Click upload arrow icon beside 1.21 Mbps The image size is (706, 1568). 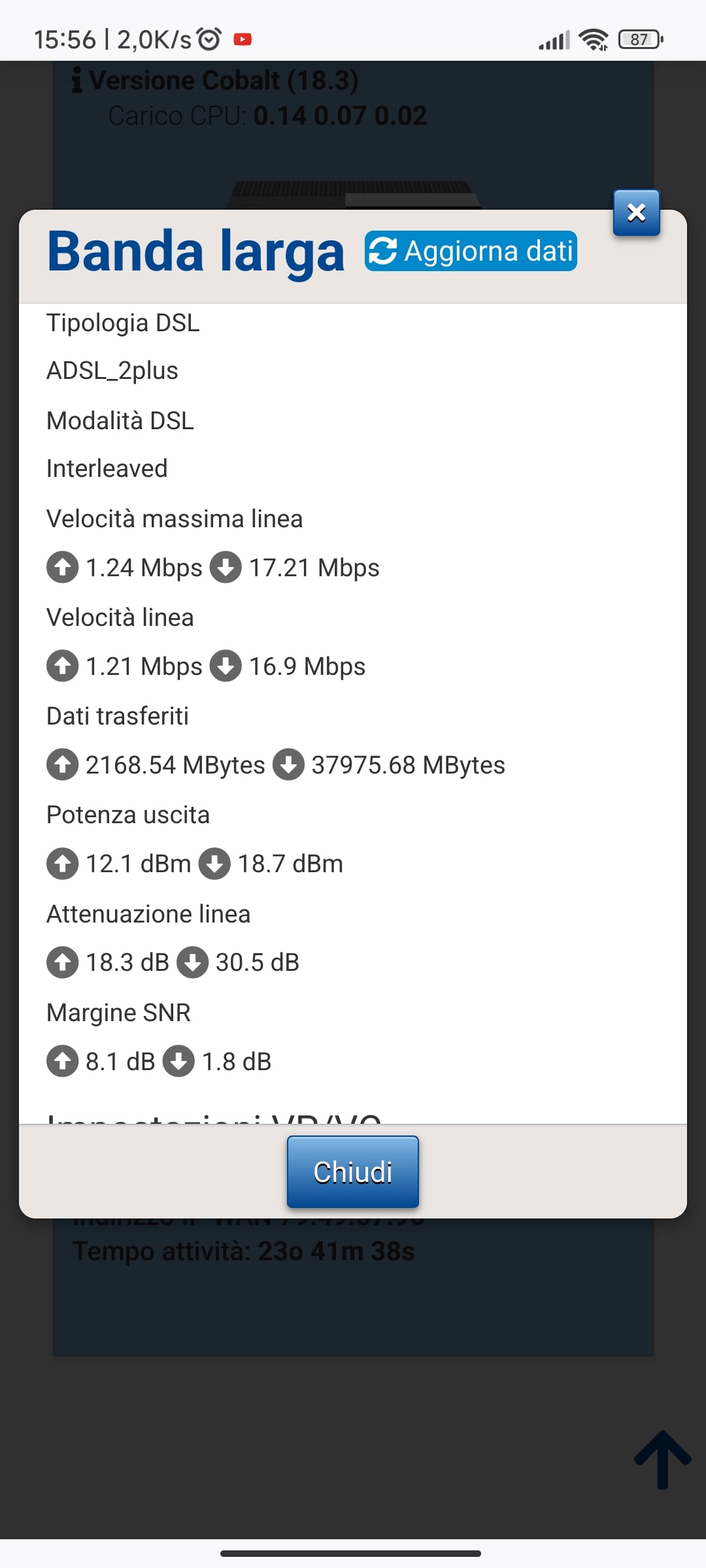pos(63,666)
